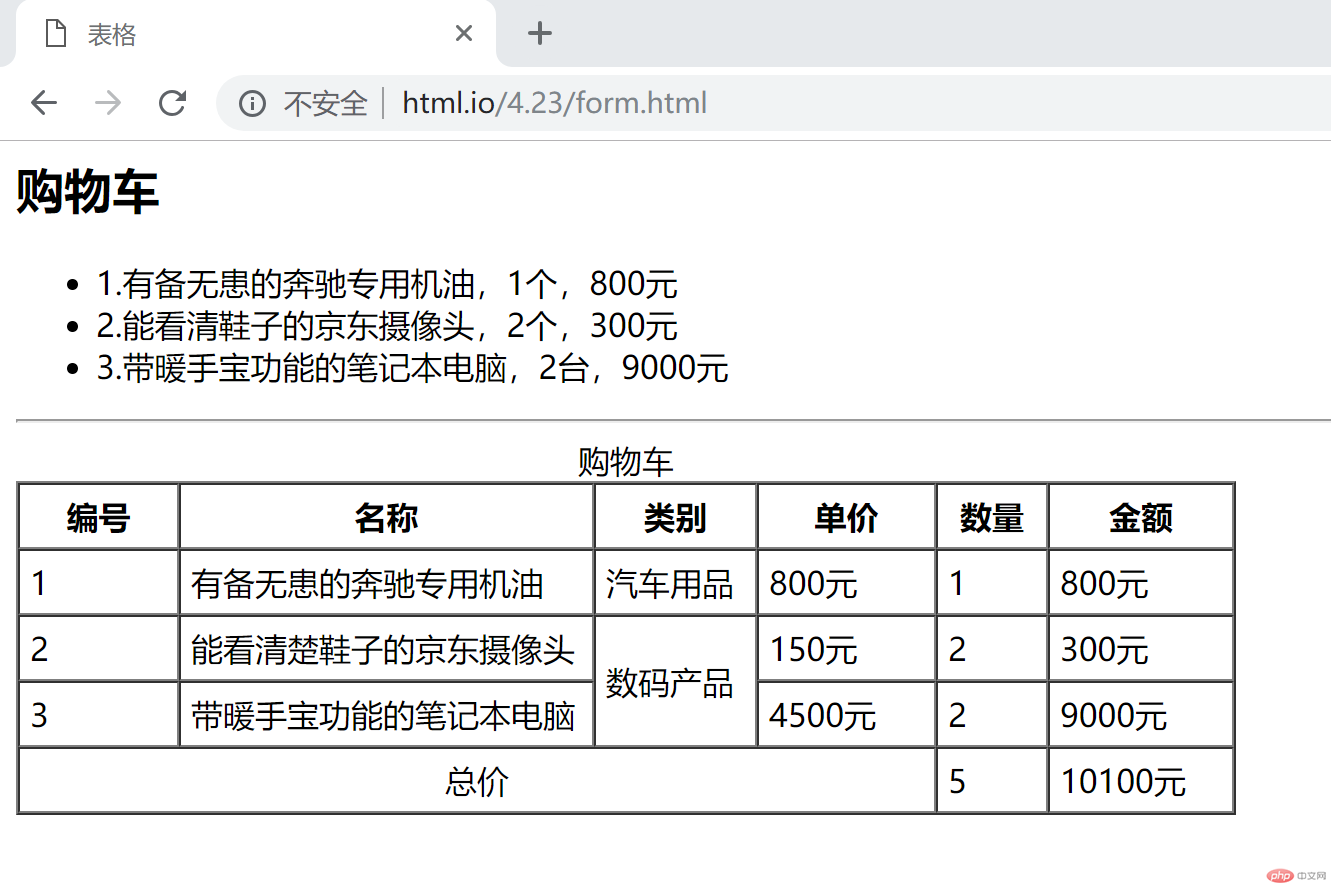1331x886 pixels.
Task: Click 编号 cell of the 奔驰专用机油 row
Action: [x=99, y=584]
